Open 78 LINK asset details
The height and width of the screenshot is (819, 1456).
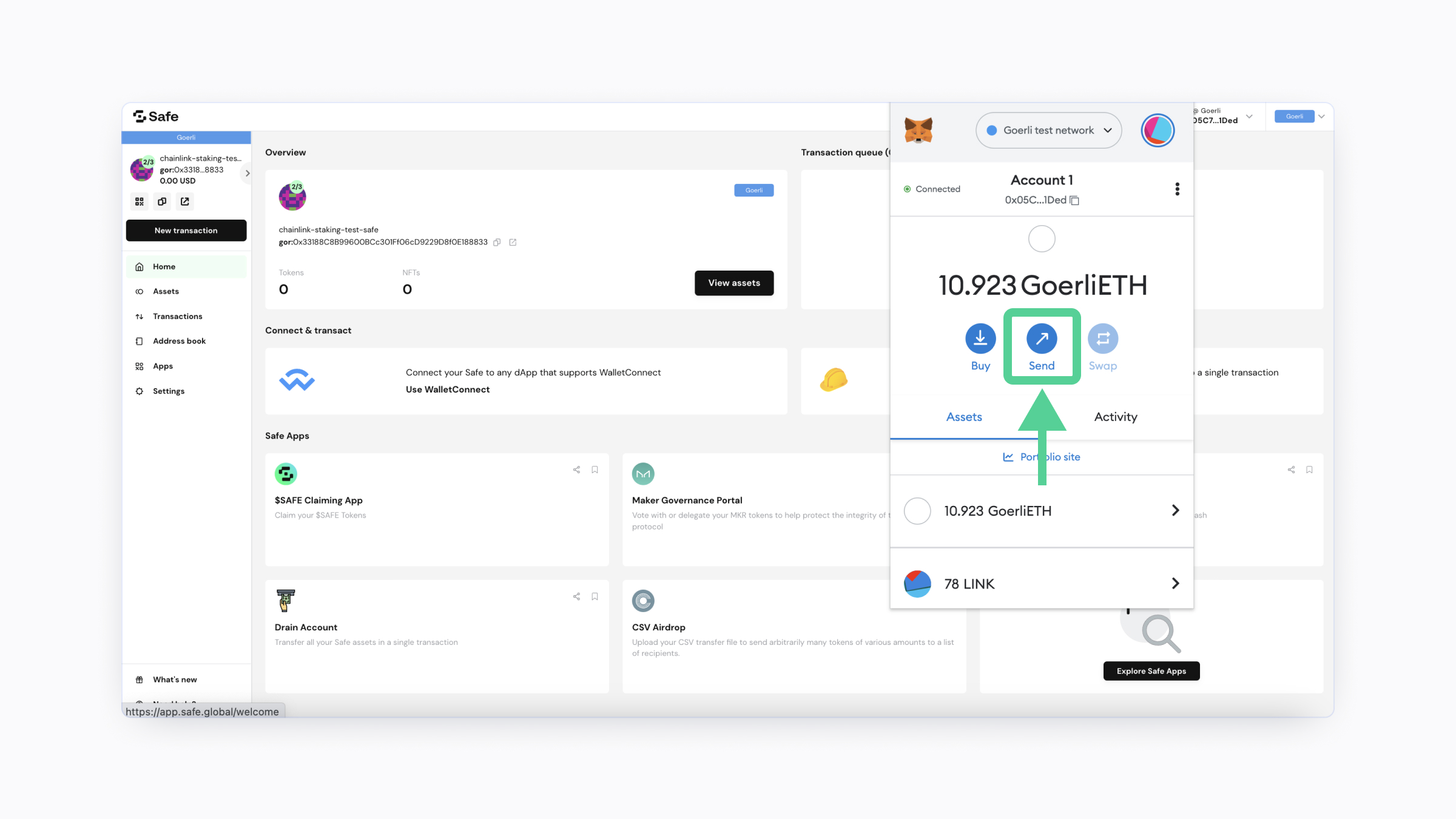[x=1042, y=584]
